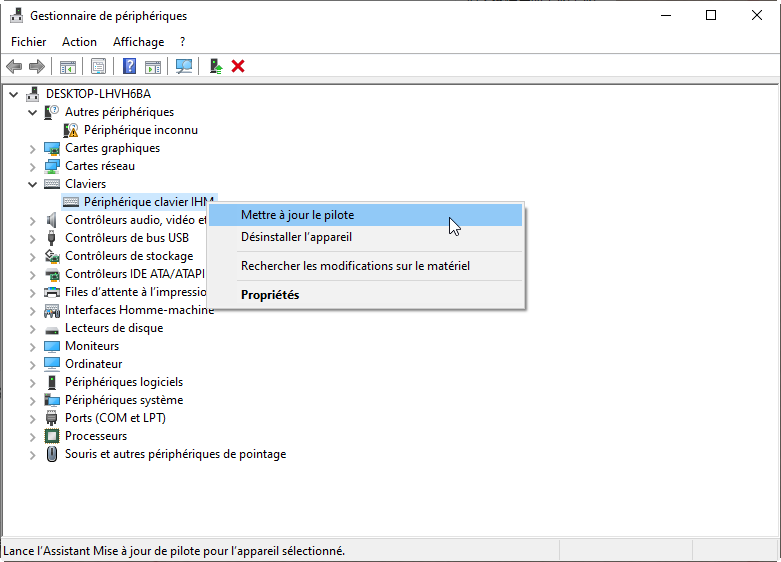Click the Ports (COM et LPT) connector icon
Image resolution: width=781 pixels, height=562 pixels.
coord(51,418)
